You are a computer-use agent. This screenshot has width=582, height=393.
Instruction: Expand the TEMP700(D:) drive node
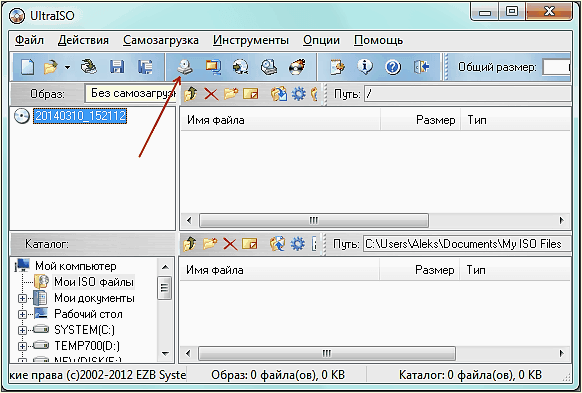pyautogui.click(x=23, y=346)
